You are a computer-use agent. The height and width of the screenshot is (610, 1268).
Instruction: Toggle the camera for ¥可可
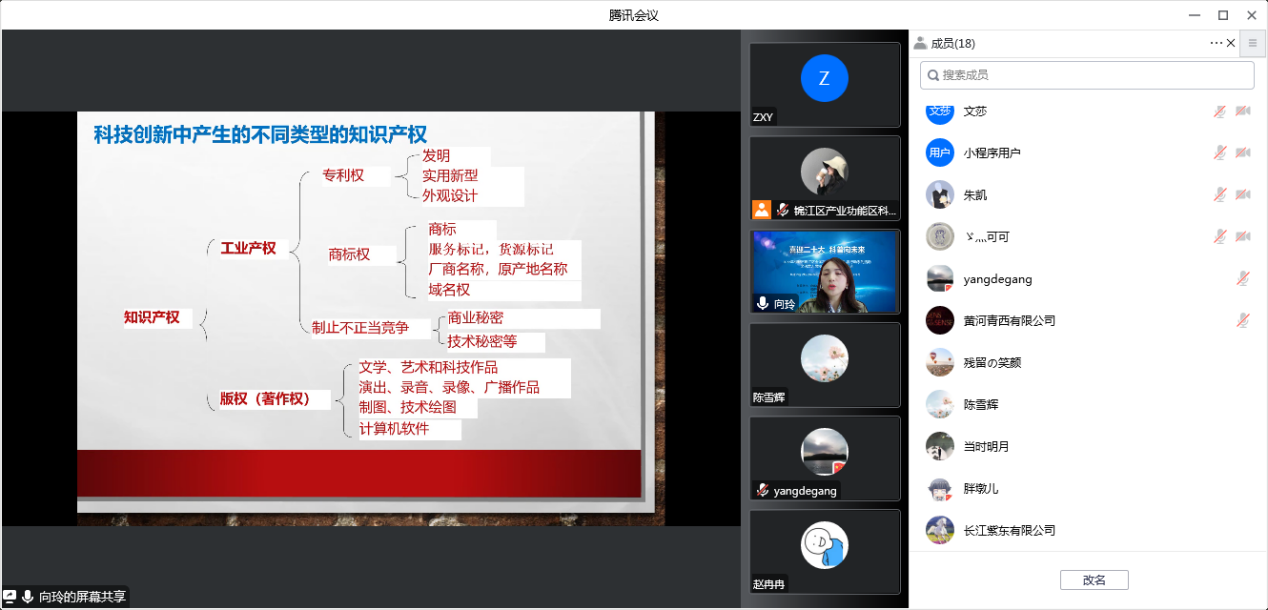click(x=1242, y=237)
